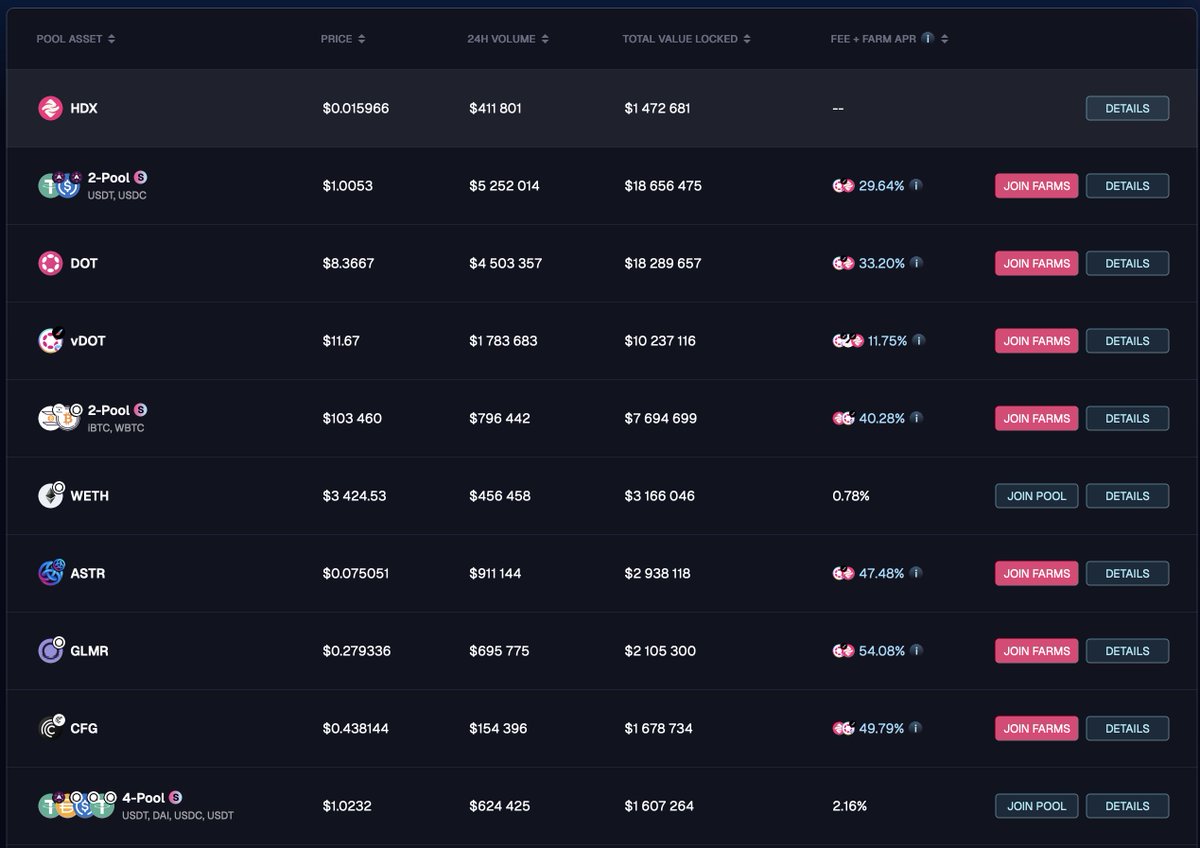This screenshot has height=848, width=1200.
Task: Join farms for CFG
Action: point(1036,728)
